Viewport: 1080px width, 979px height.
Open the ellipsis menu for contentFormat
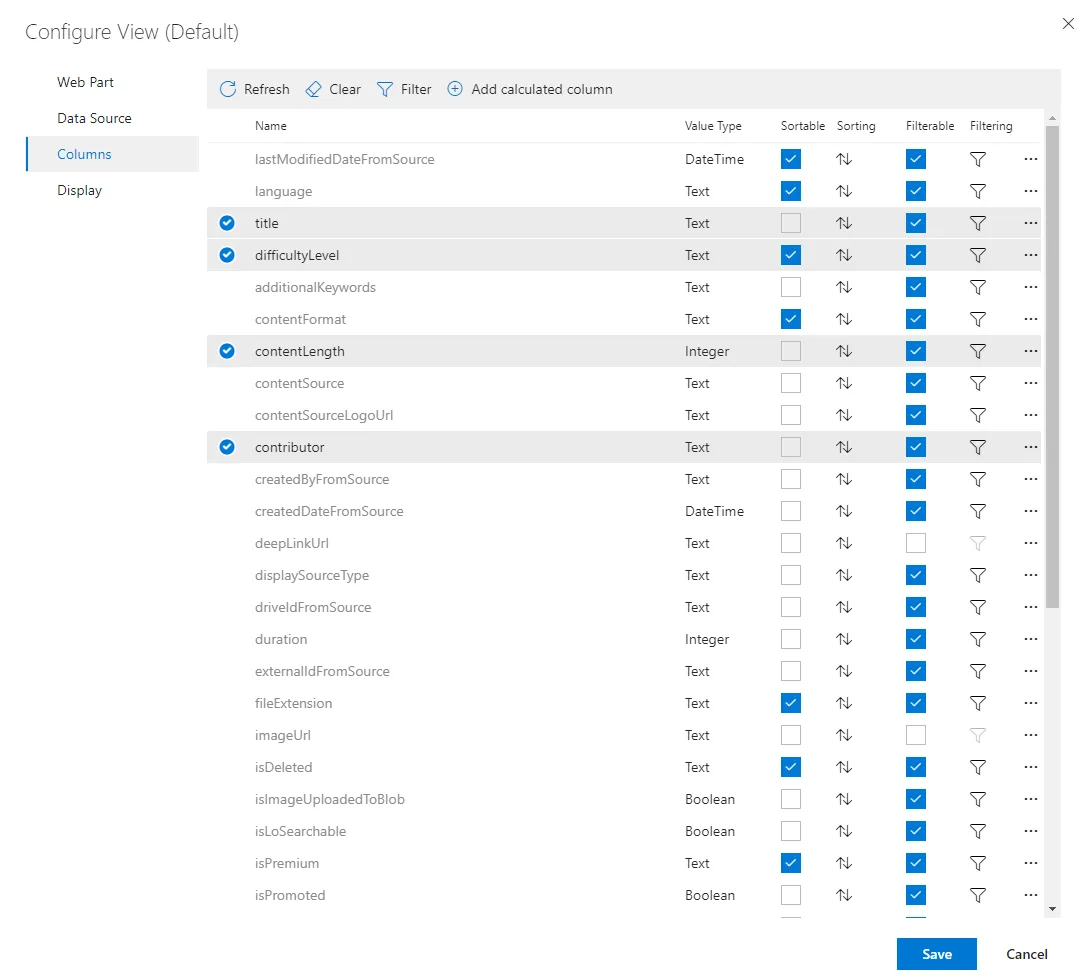[x=1030, y=319]
